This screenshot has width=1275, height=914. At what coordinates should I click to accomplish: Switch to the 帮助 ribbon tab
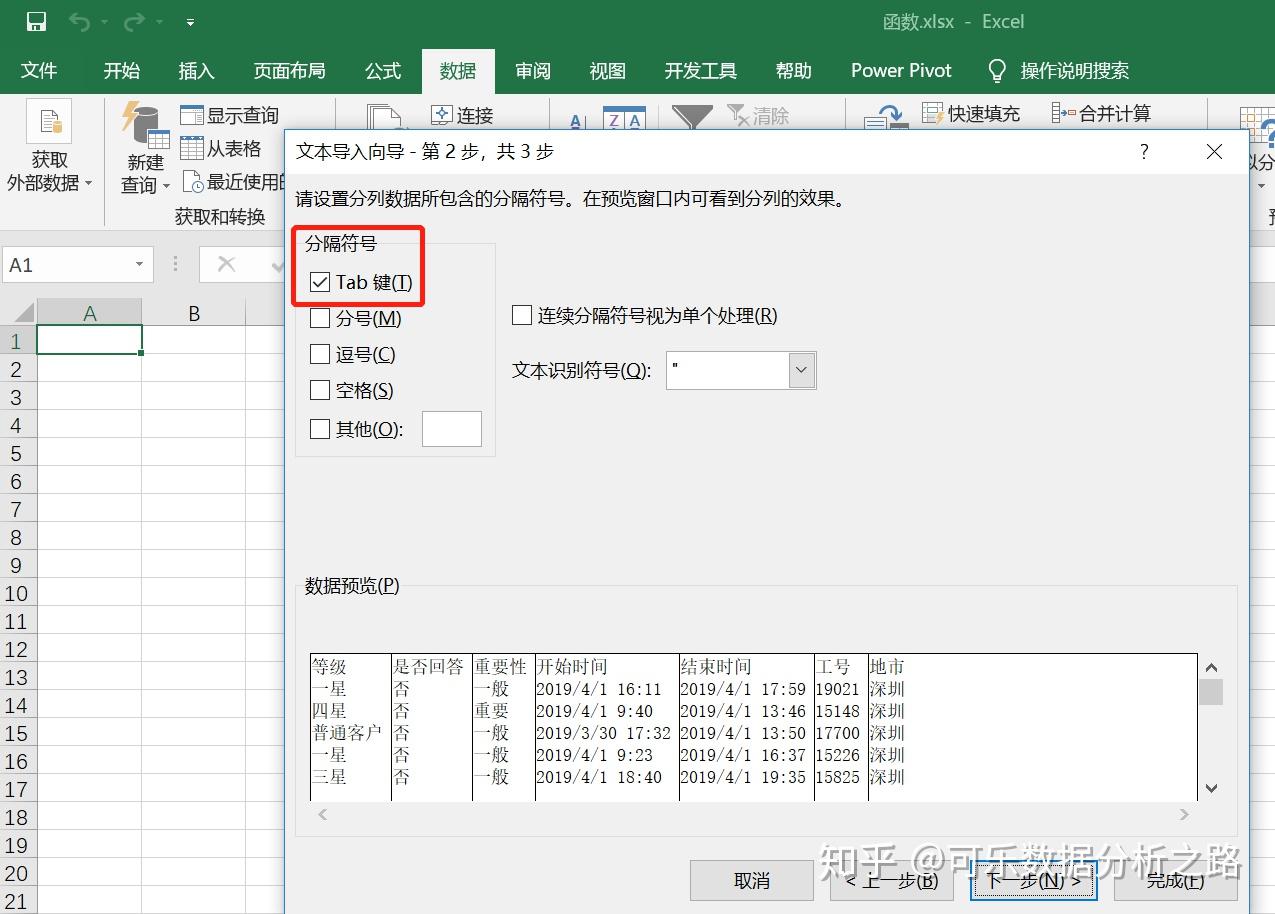[793, 70]
